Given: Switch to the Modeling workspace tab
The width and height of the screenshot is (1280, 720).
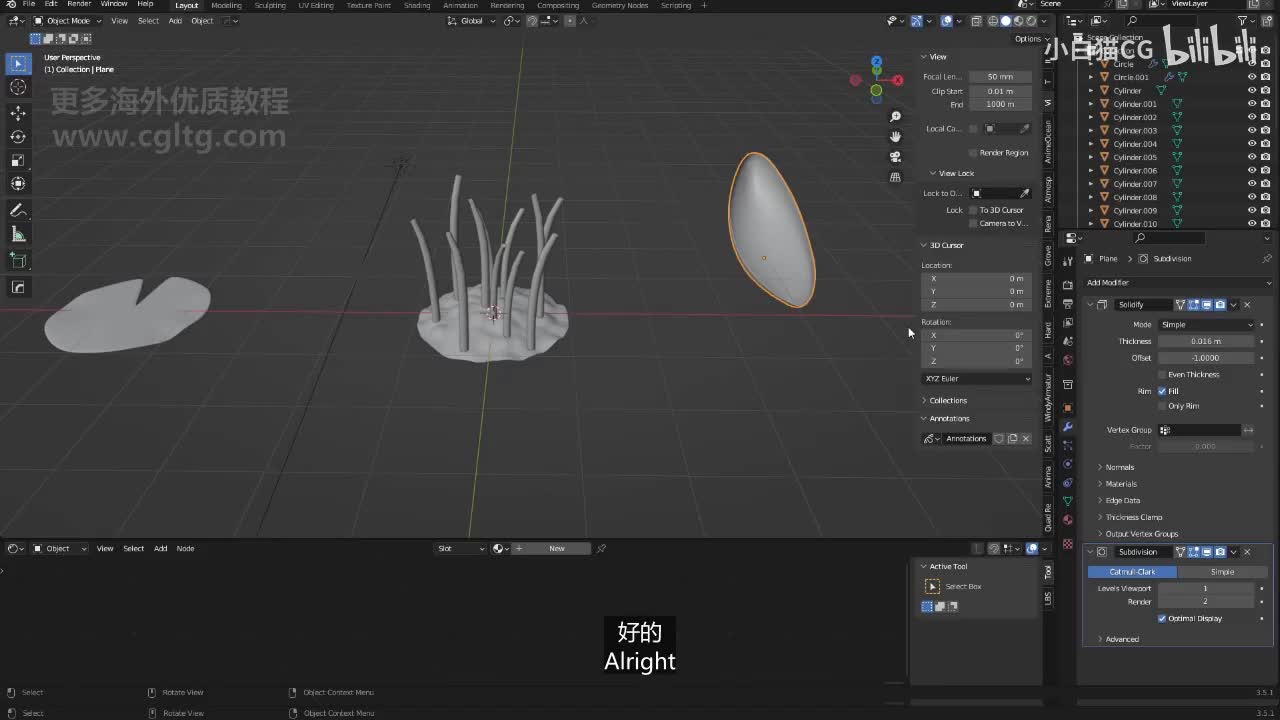Looking at the screenshot, I should [x=226, y=5].
